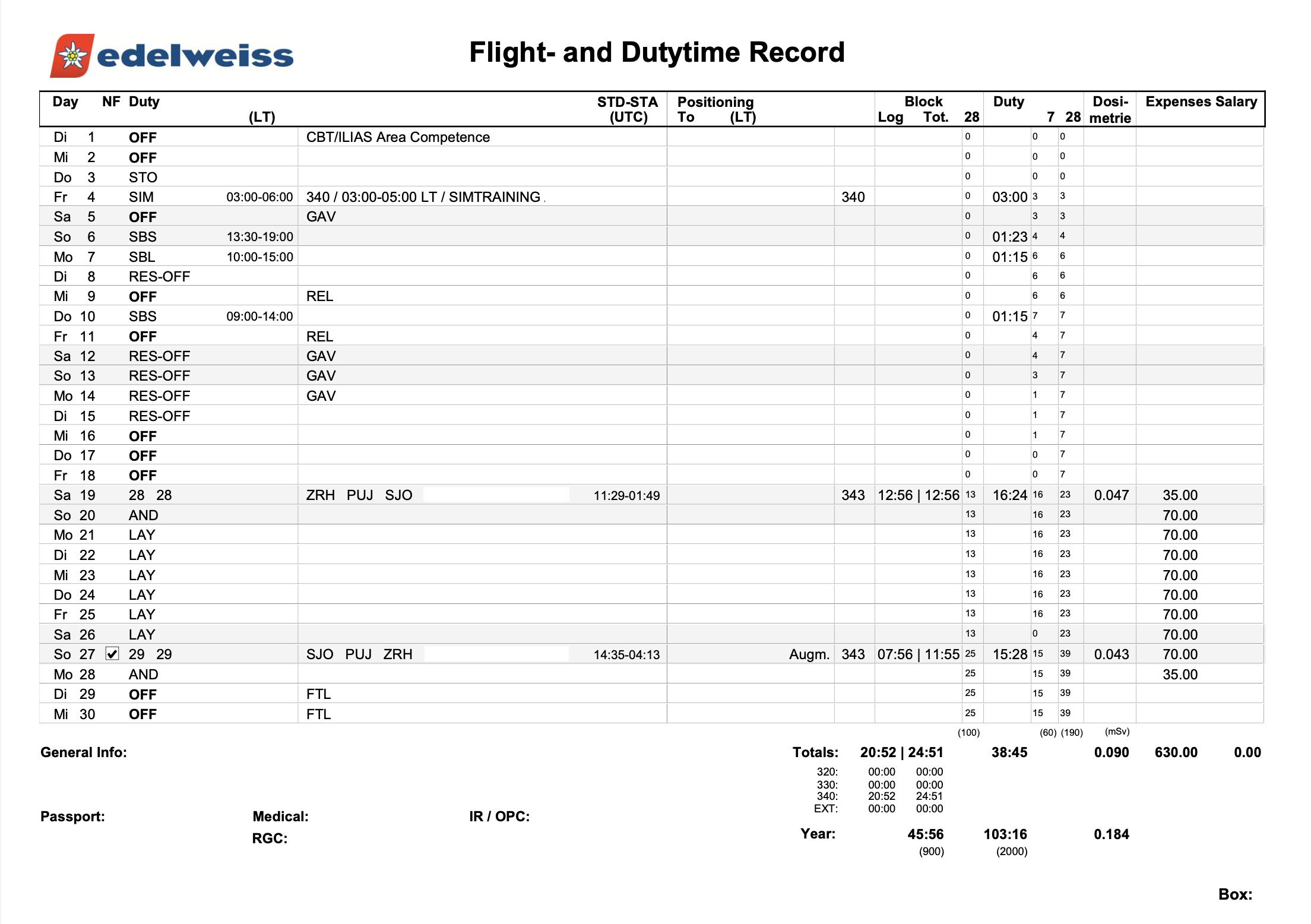Click the IR / OPC field label

click(499, 817)
